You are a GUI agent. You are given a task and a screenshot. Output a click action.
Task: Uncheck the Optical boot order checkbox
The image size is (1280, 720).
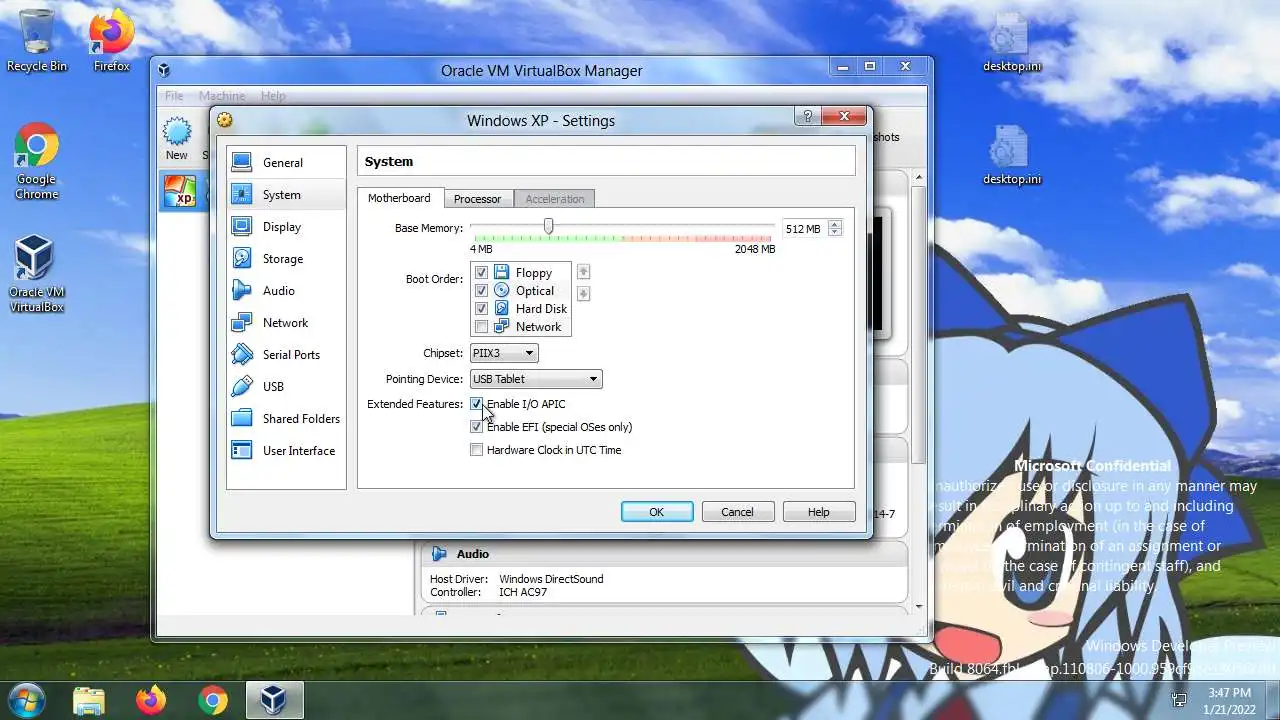[x=481, y=290]
